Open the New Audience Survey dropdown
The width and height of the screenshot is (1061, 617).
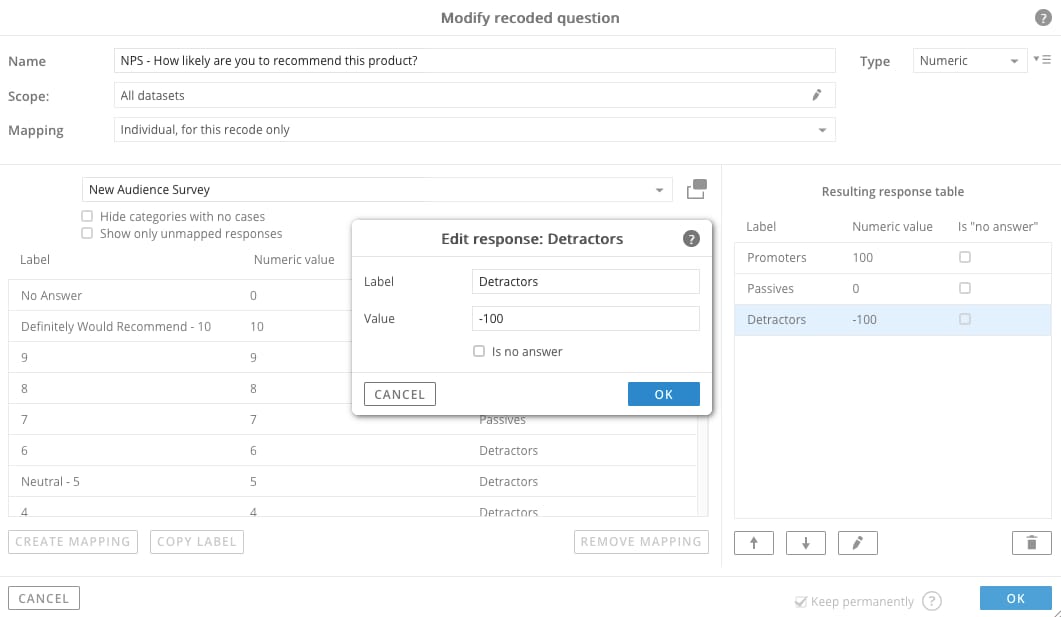coord(375,189)
